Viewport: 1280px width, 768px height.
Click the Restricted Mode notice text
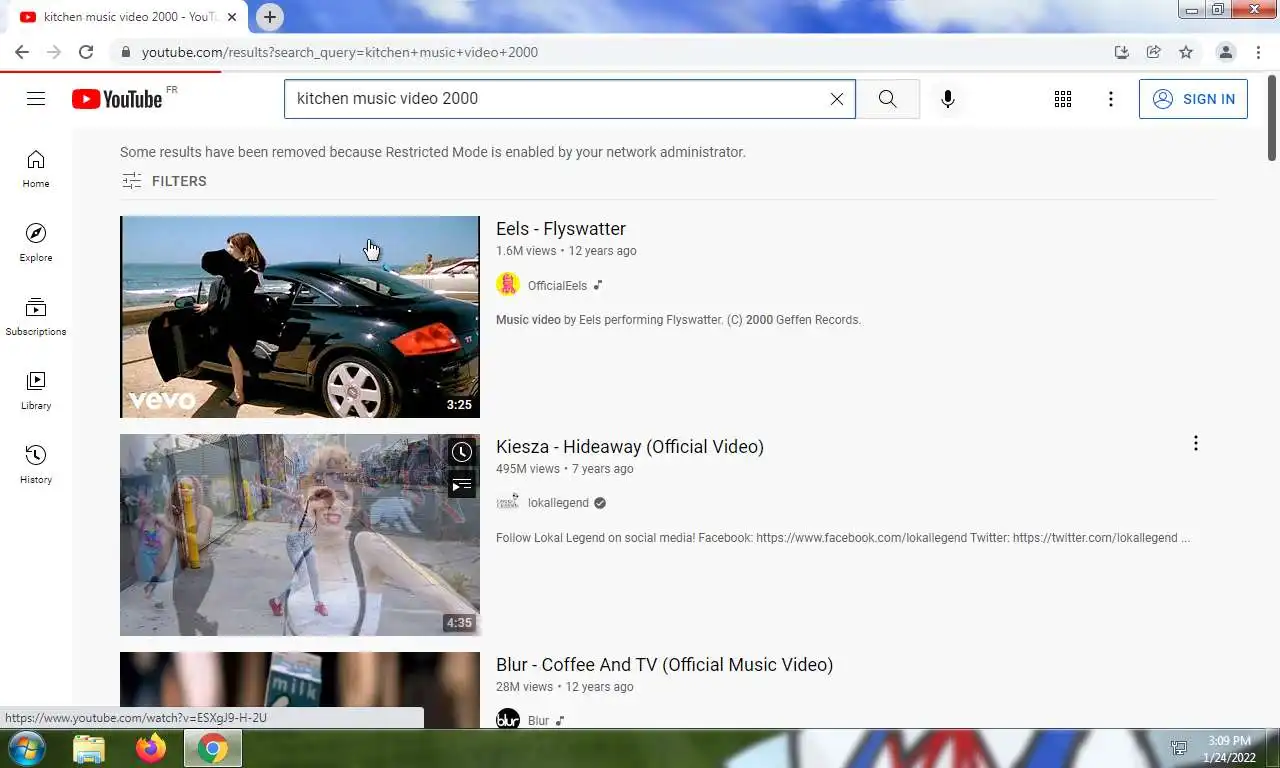click(433, 152)
